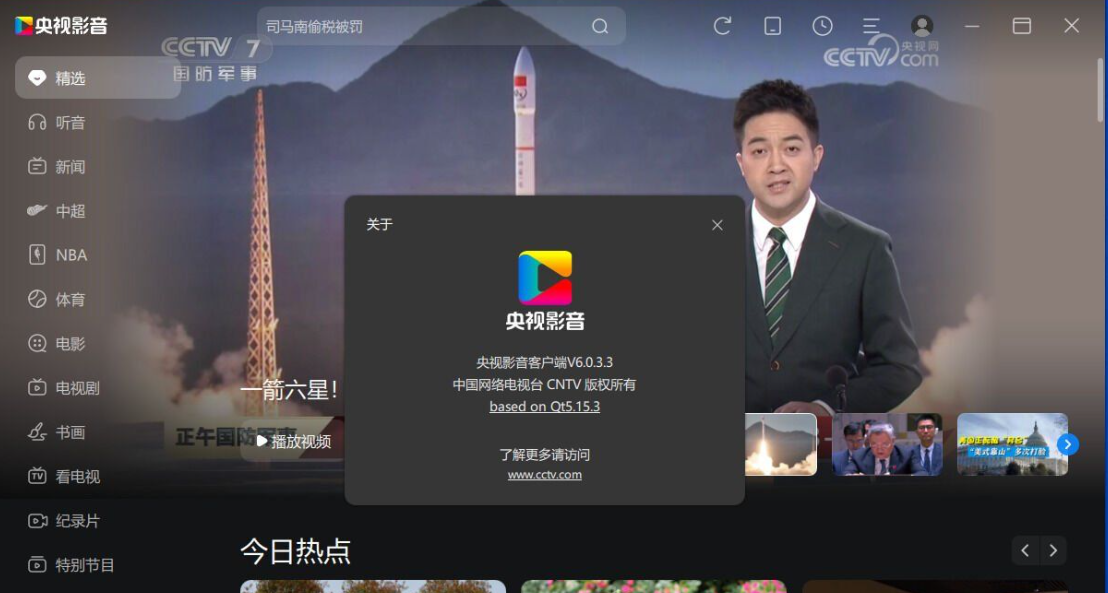Close the 关于 dialog
This screenshot has height=593, width=1108.
(x=717, y=225)
